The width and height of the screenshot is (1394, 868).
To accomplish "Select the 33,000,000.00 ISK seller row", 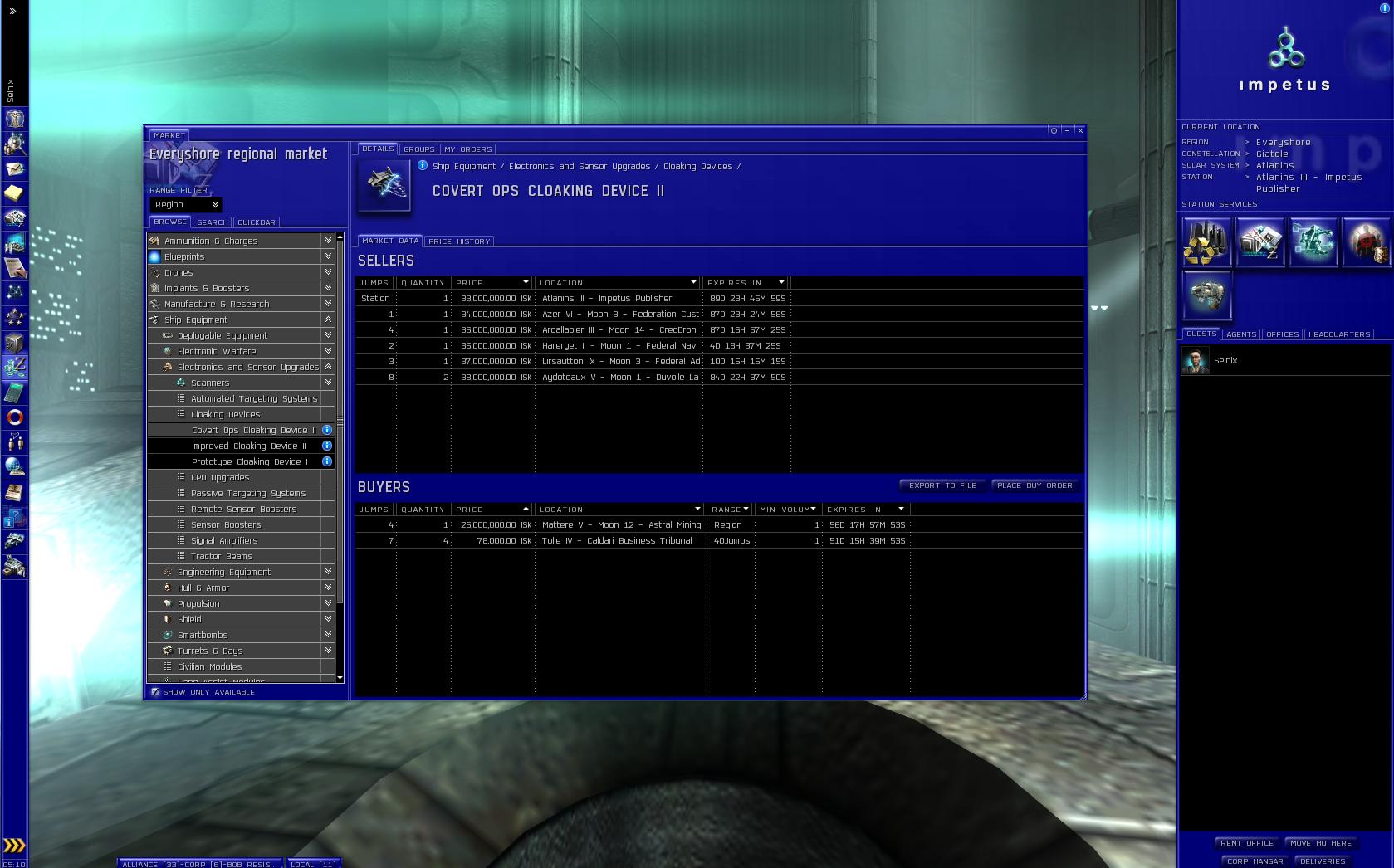I will click(x=719, y=298).
